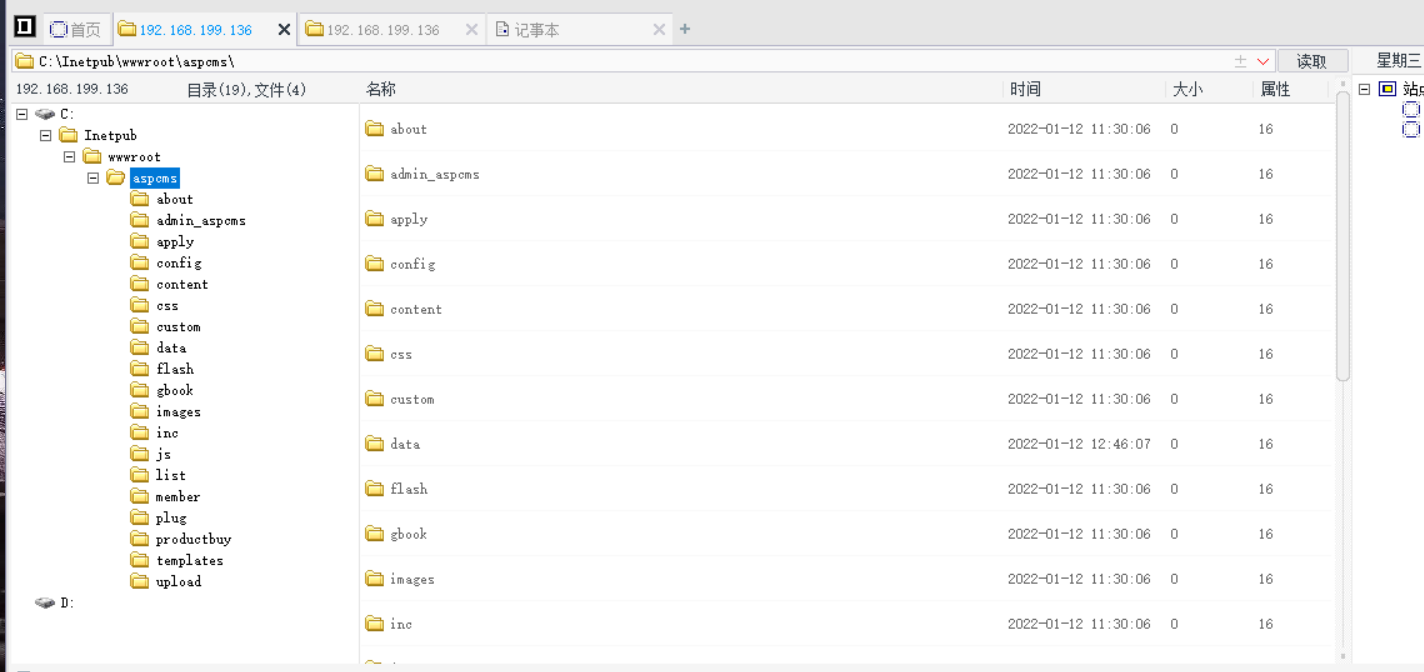1424x672 pixels.
Task: Collapse the C: drive tree node
Action: click(x=22, y=114)
